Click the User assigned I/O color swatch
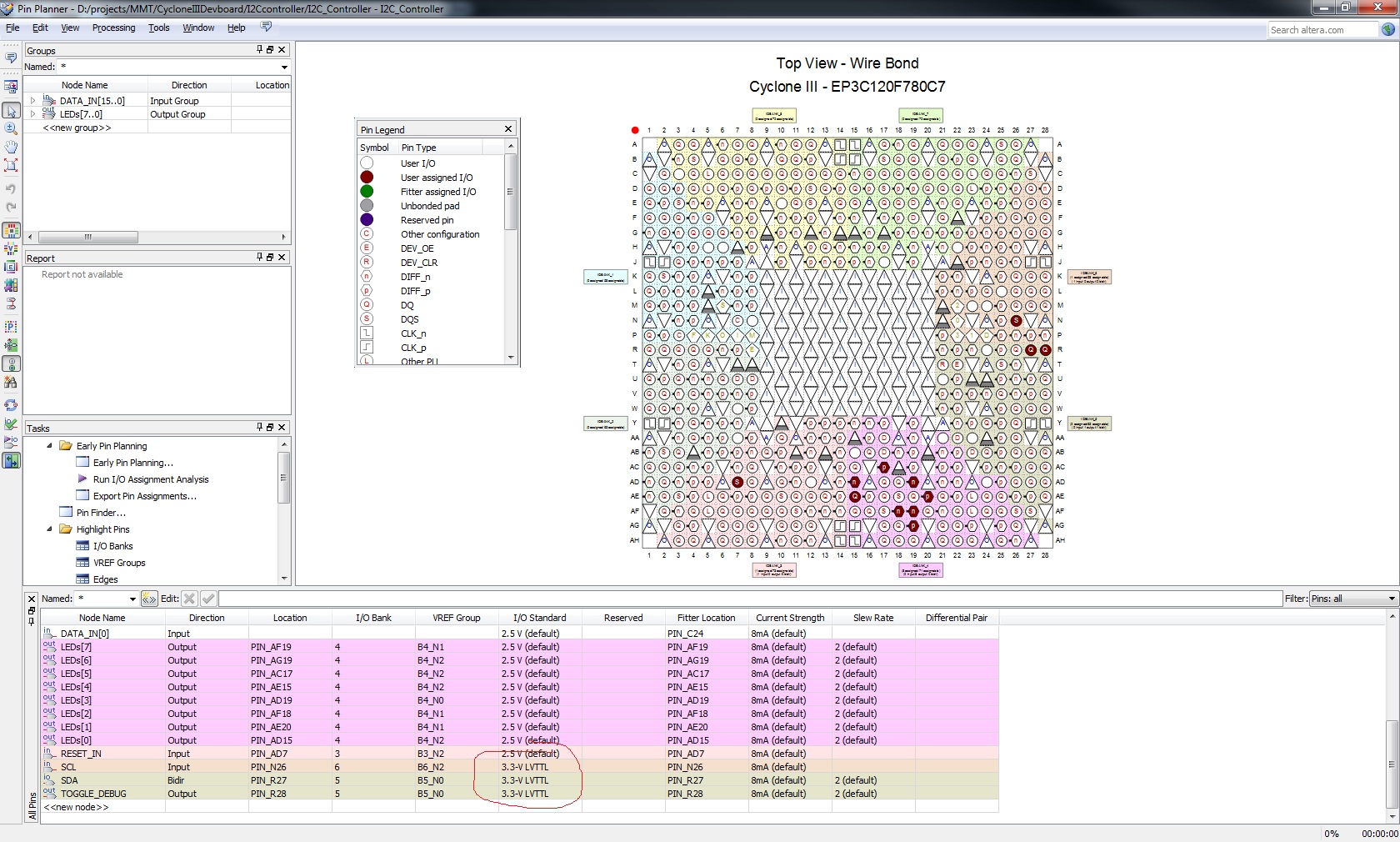Image resolution: width=1400 pixels, height=842 pixels. tap(367, 178)
